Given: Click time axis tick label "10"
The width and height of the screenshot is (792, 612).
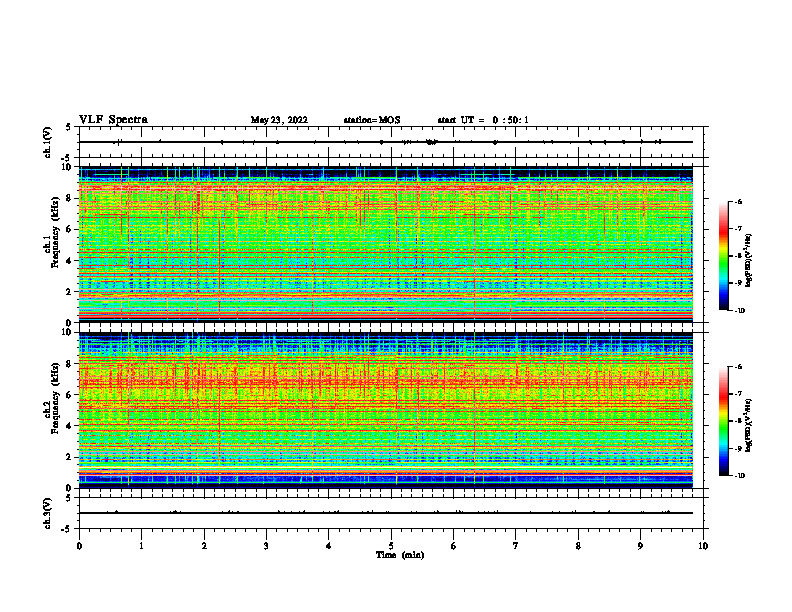Looking at the screenshot, I should [x=703, y=546].
